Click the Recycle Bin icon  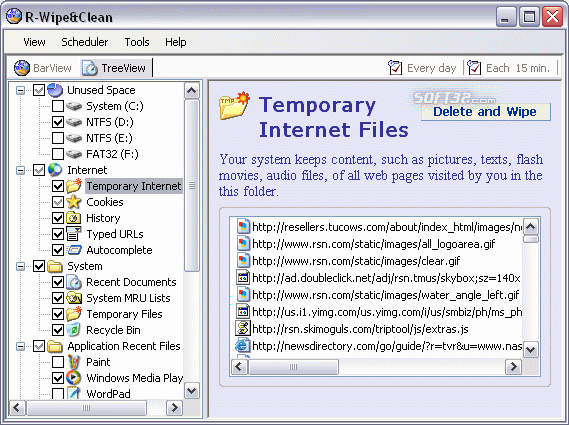pos(74,330)
